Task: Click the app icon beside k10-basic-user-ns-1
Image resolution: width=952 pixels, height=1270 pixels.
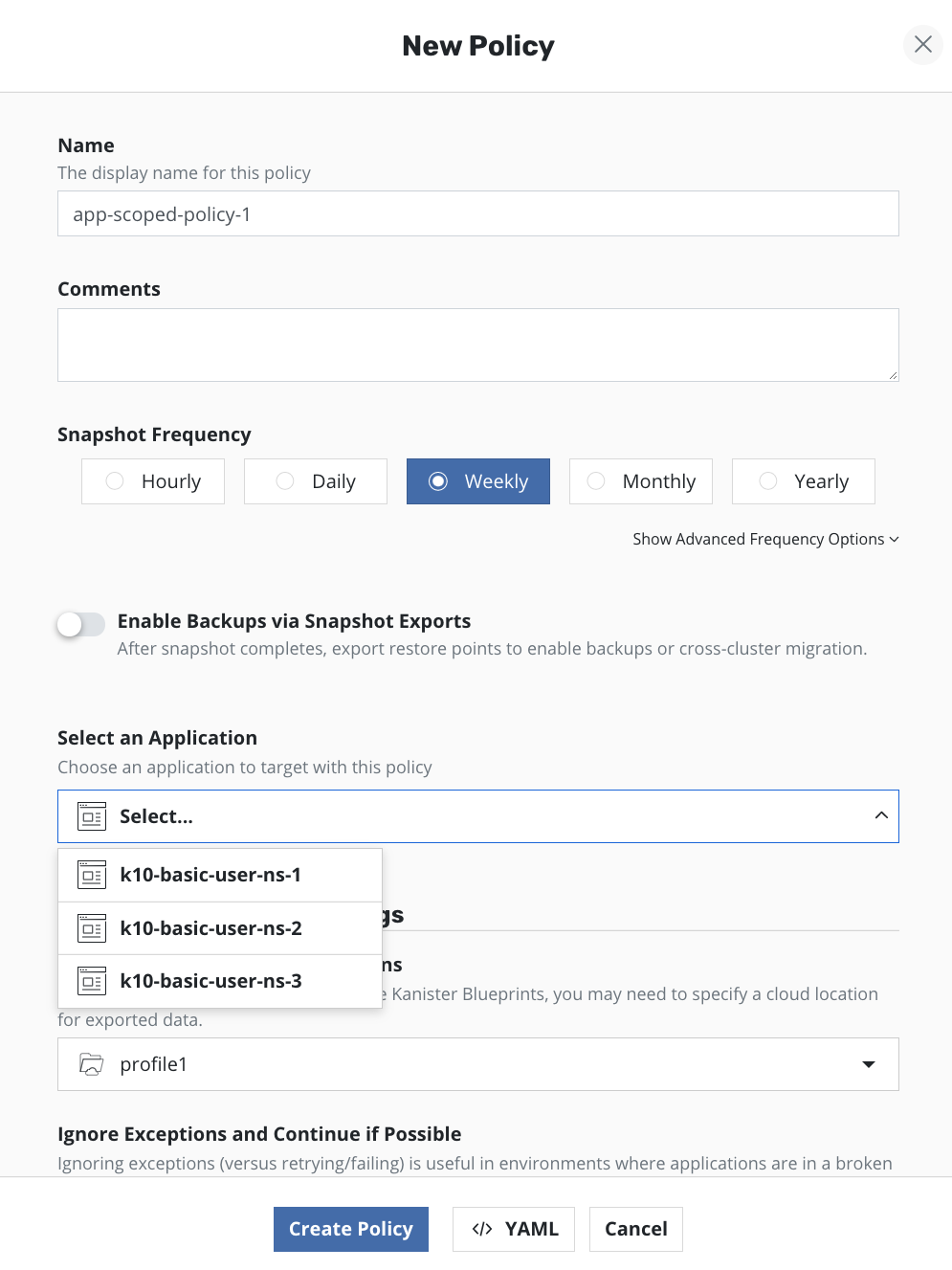Action: (92, 875)
